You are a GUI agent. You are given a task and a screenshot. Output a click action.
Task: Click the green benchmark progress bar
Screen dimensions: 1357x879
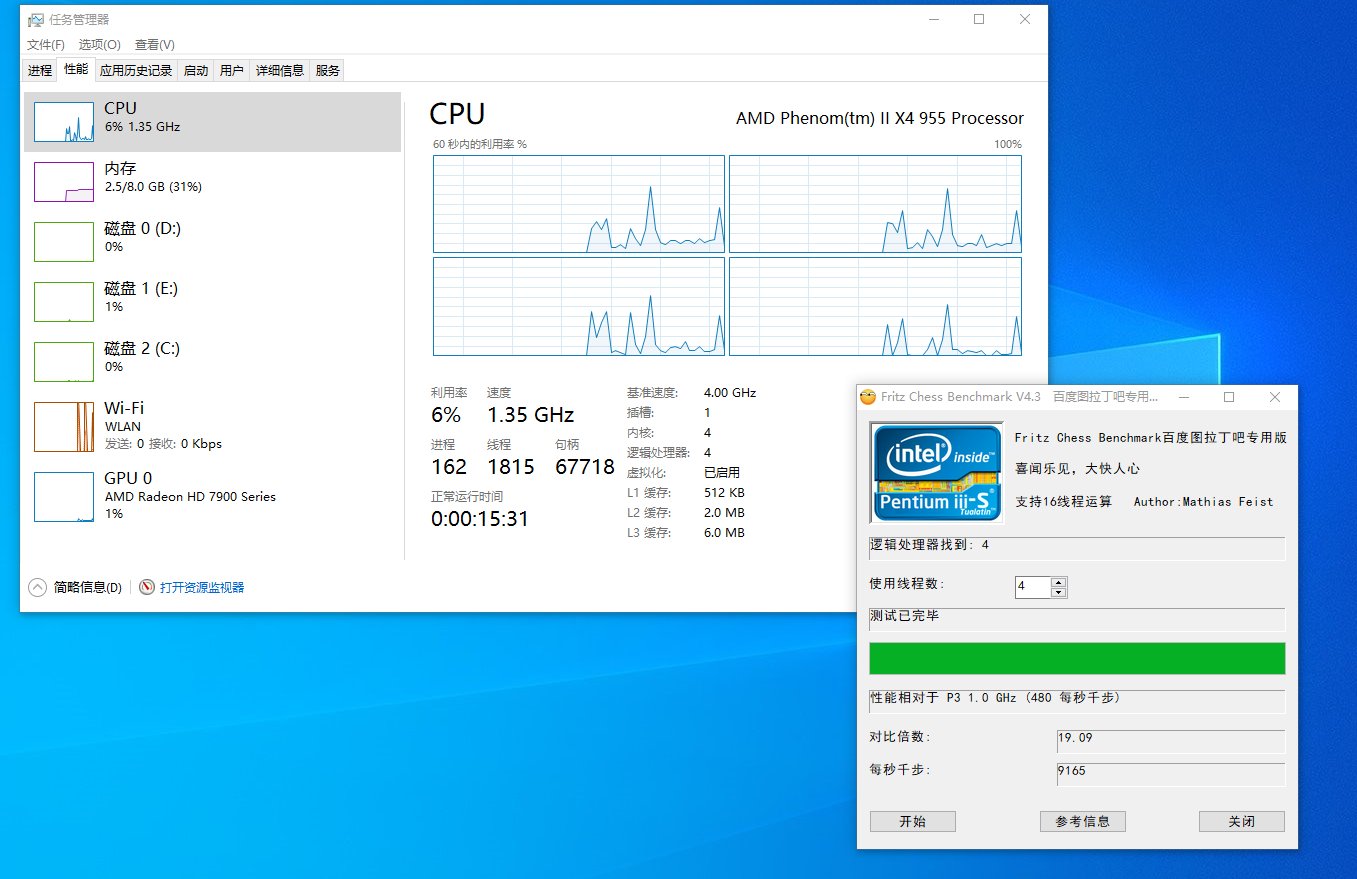pyautogui.click(x=1077, y=659)
